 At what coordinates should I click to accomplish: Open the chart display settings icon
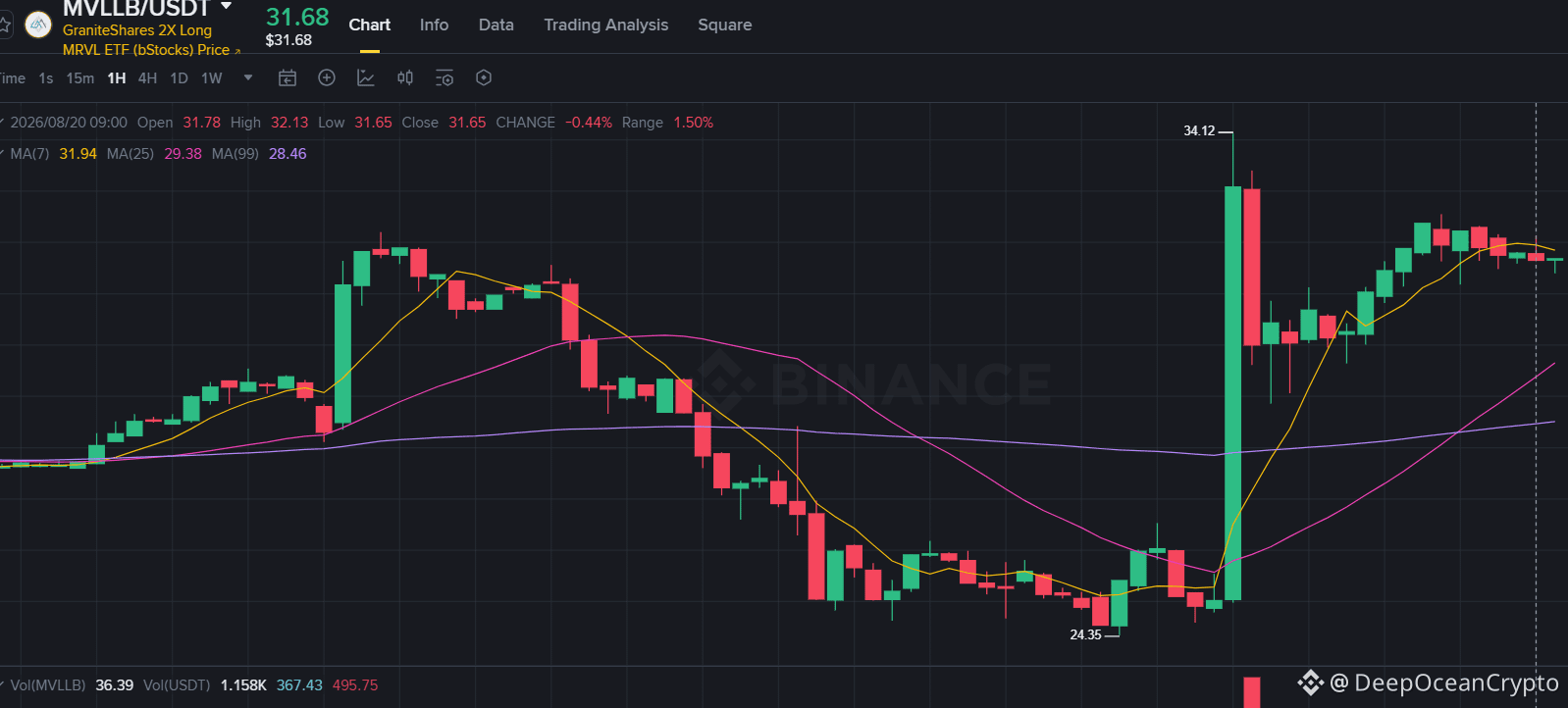pyautogui.click(x=444, y=77)
